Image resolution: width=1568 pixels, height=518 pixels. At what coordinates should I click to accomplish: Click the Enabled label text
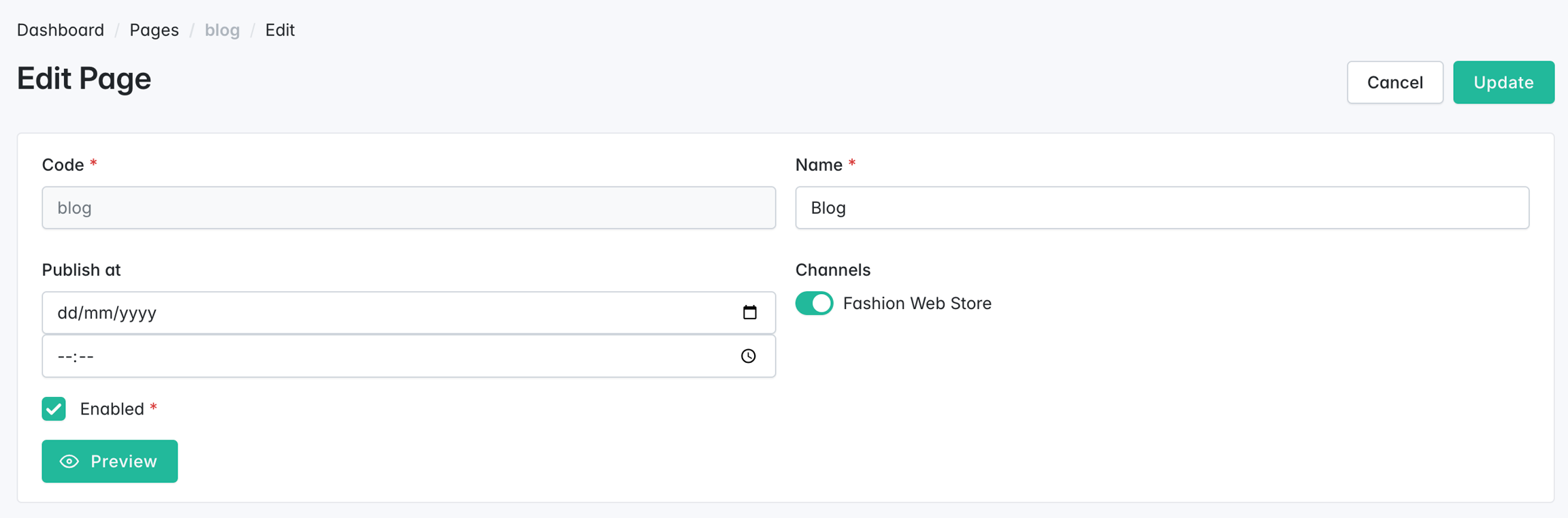coord(112,409)
